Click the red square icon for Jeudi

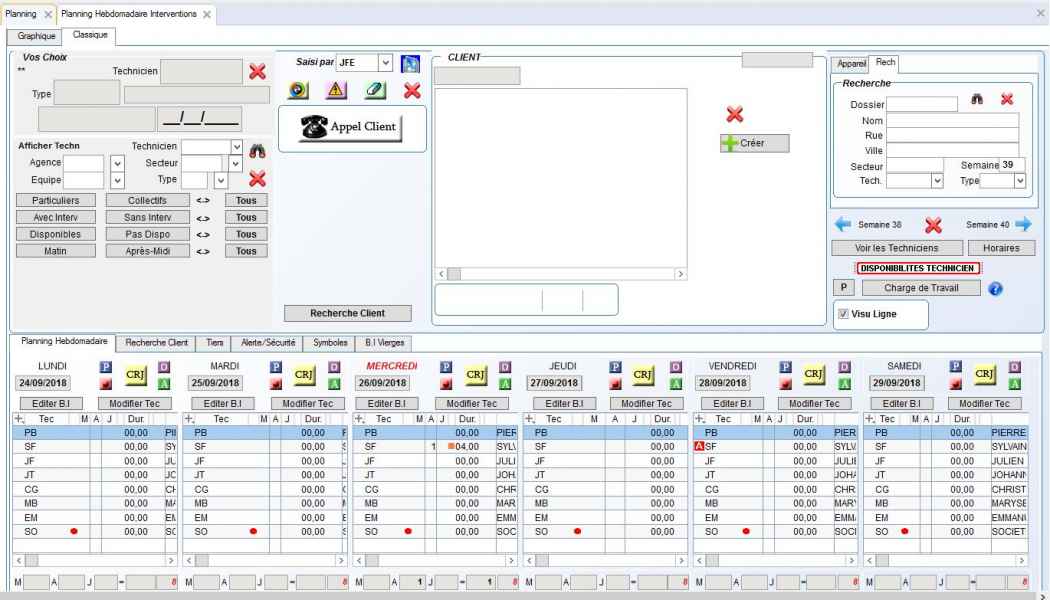tap(615, 384)
